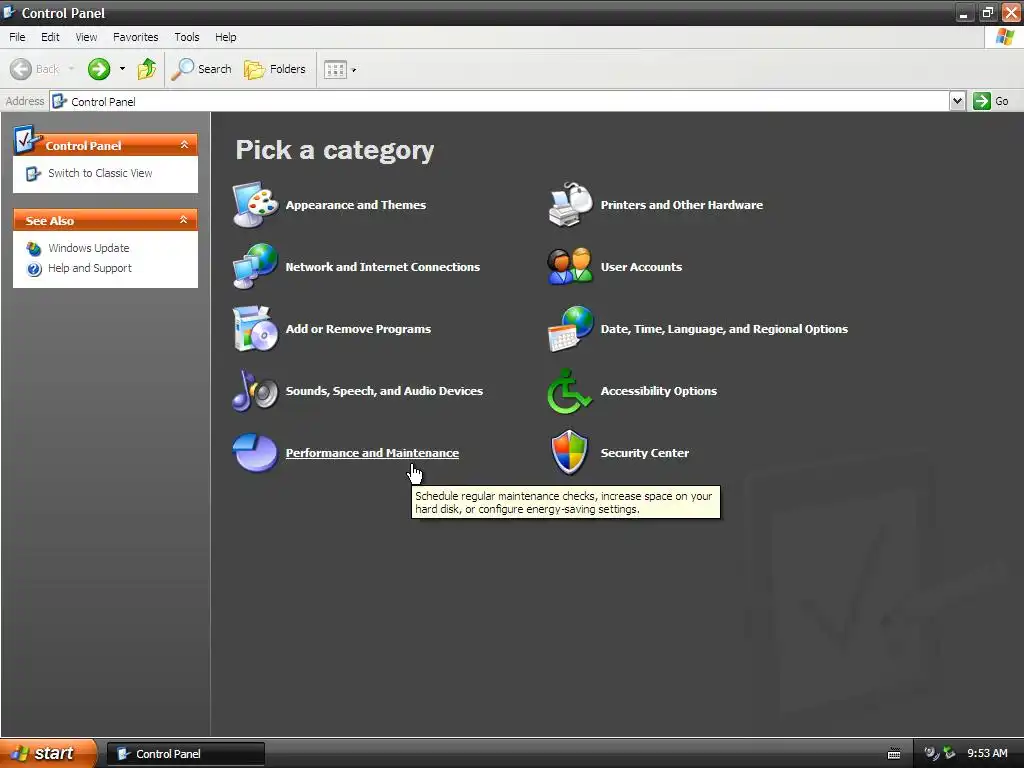Open the Windows Update link
Screen dimensions: 1024x768
89,248
